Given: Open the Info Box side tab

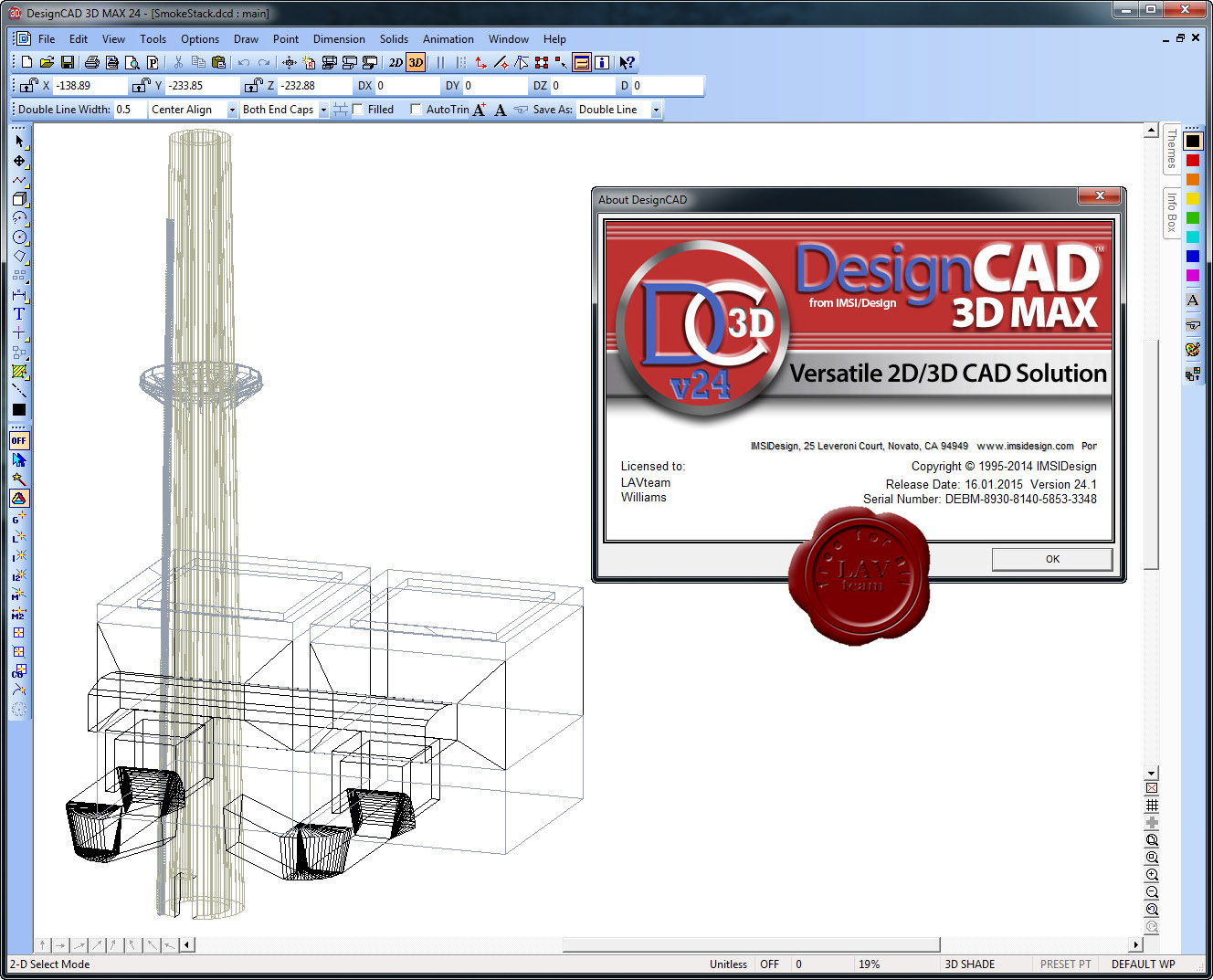Looking at the screenshot, I should point(1171,212).
